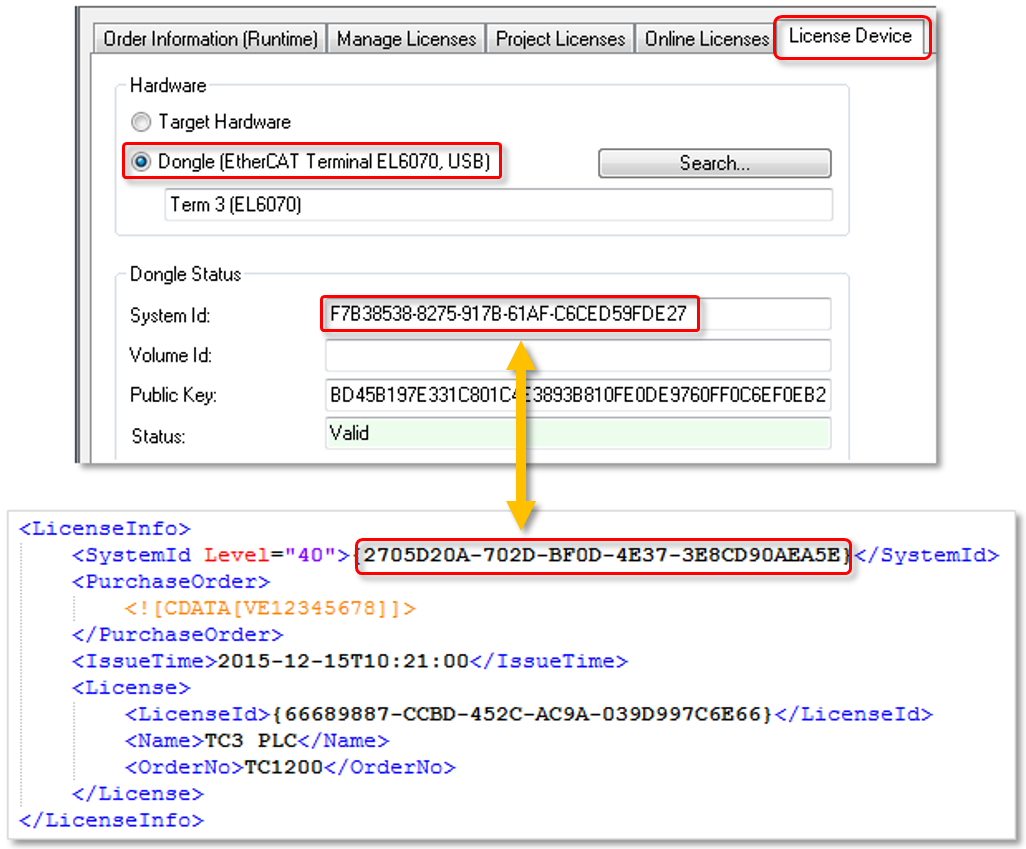Click the closing </LicenseInfo> tag

(x=111, y=820)
